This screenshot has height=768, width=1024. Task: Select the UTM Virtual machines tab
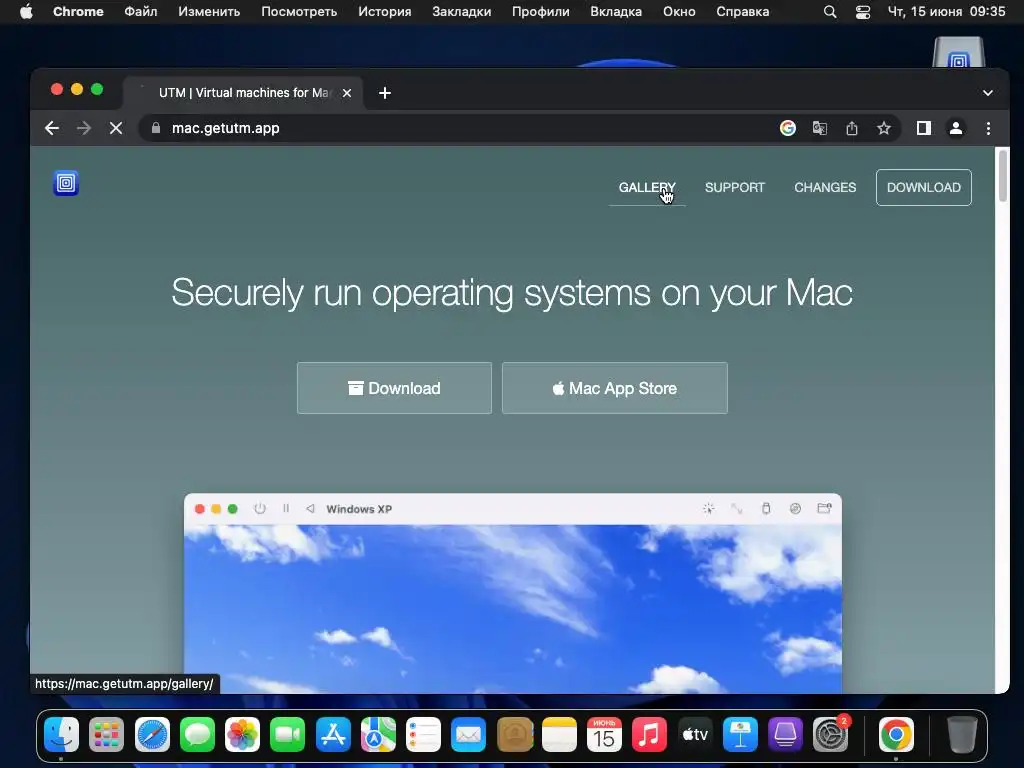pos(243,93)
